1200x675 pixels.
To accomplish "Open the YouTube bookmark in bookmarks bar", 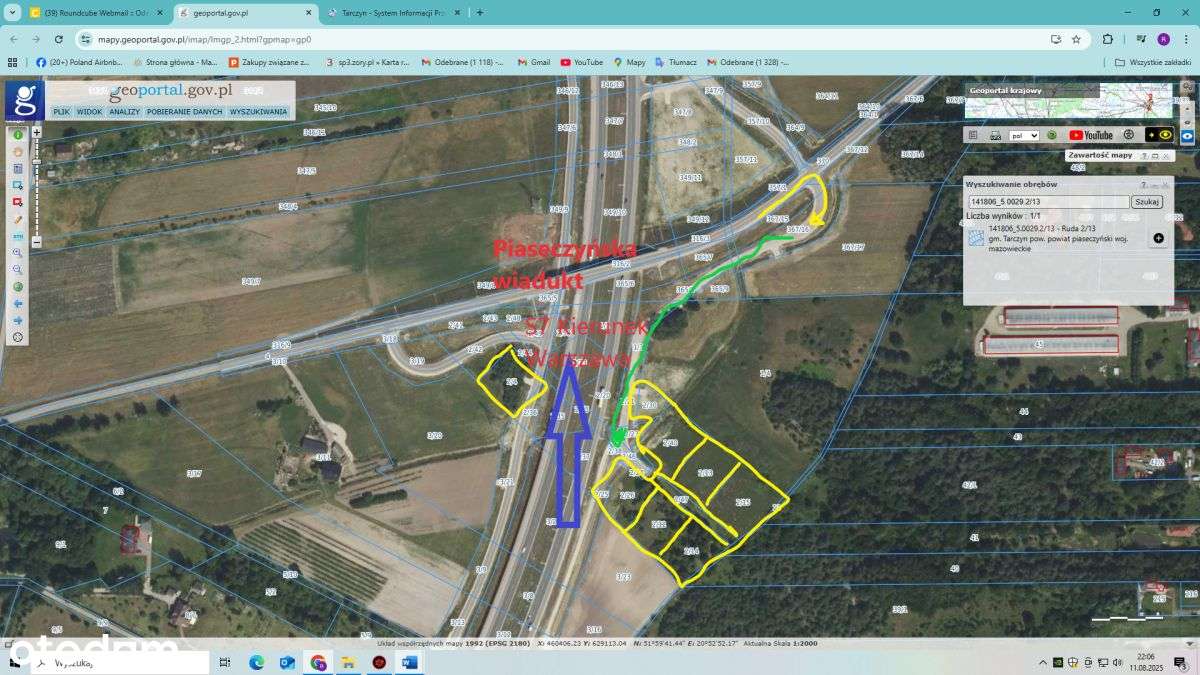I will pyautogui.click(x=582, y=62).
